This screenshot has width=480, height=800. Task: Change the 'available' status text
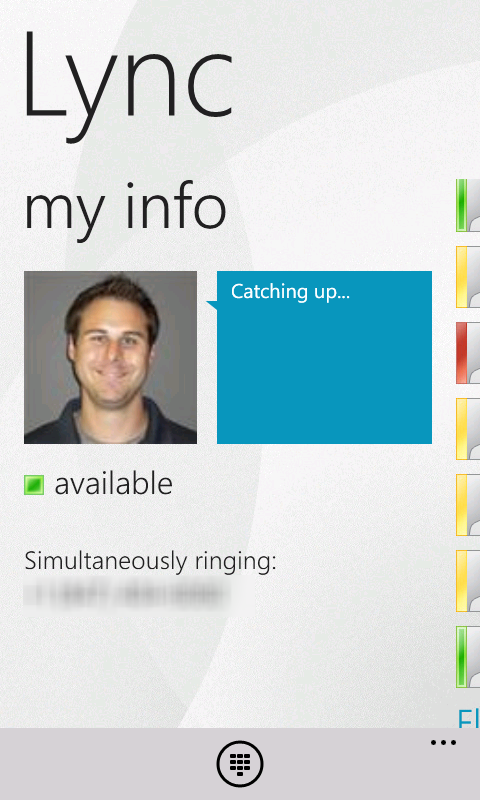113,484
